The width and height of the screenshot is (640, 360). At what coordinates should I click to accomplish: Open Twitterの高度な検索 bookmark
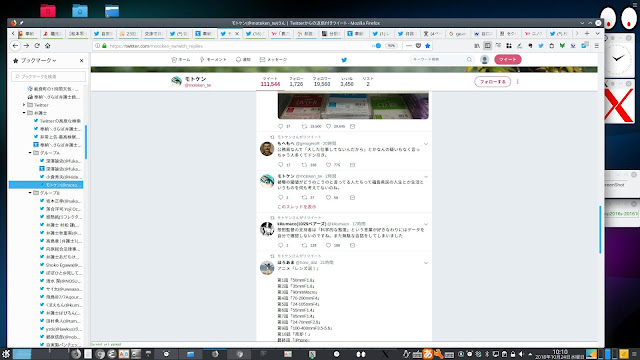click(57, 121)
